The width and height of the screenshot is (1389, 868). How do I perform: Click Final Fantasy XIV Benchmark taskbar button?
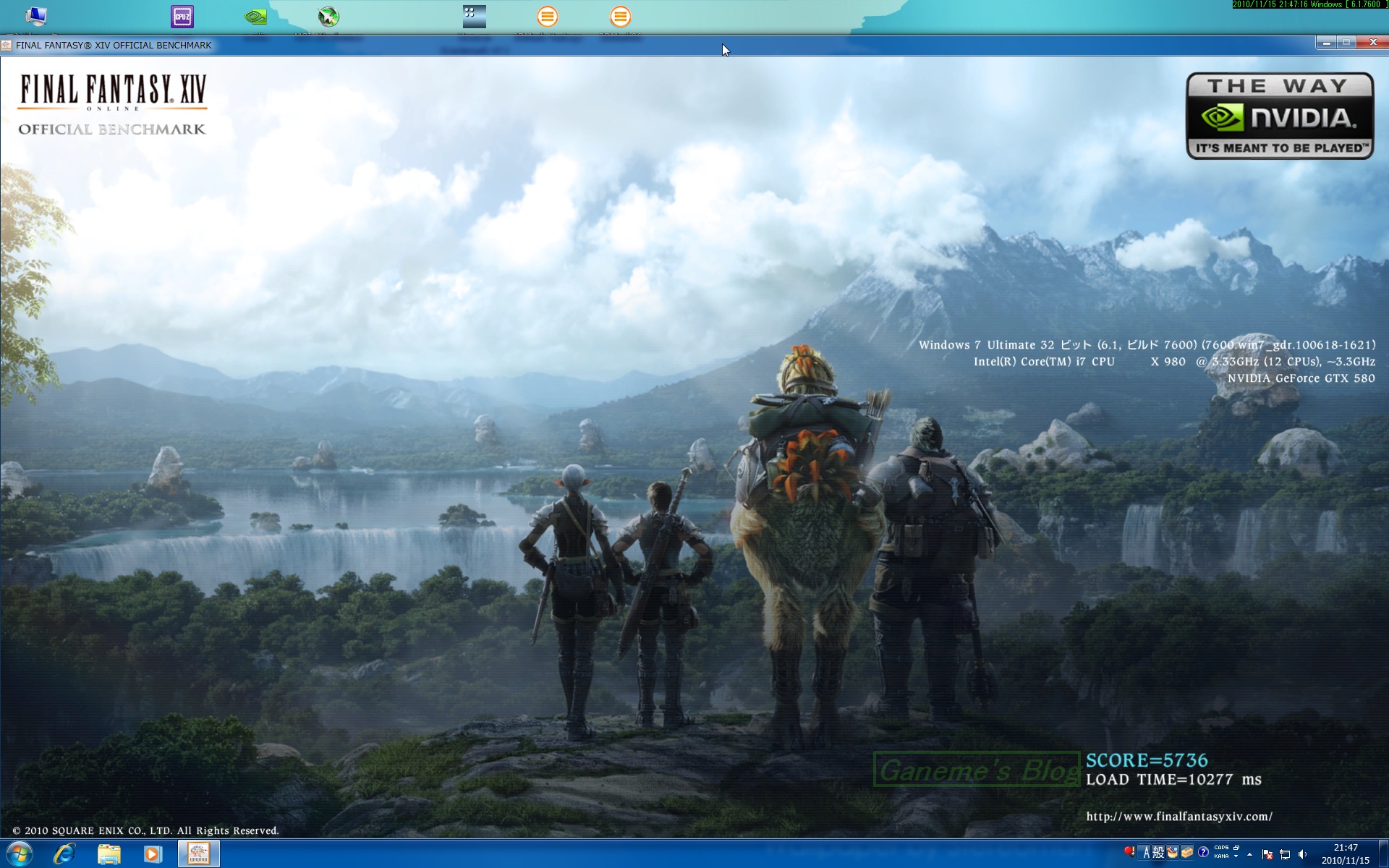pyautogui.click(x=198, y=854)
